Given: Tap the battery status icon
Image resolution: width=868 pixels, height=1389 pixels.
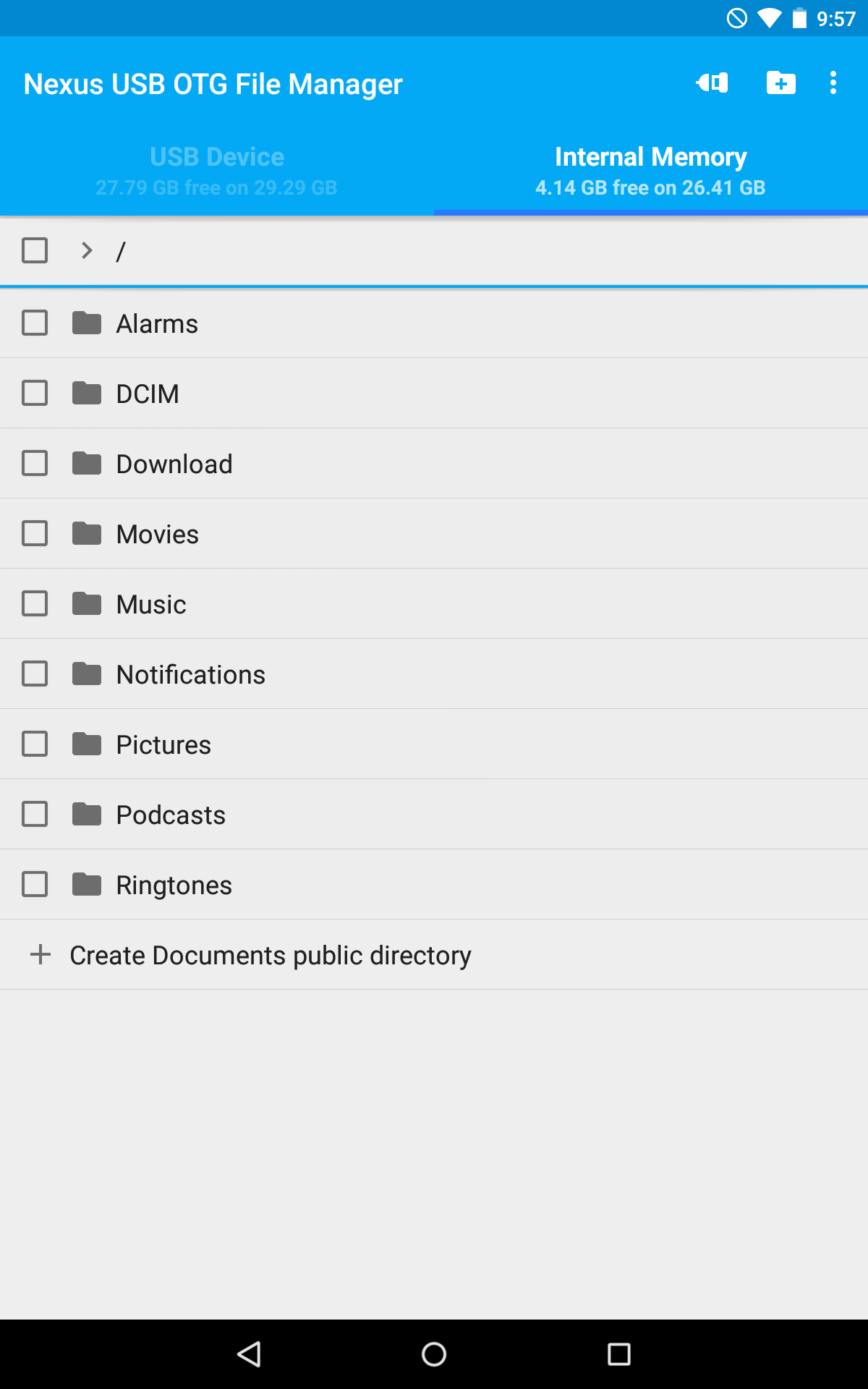Looking at the screenshot, I should pos(799,18).
